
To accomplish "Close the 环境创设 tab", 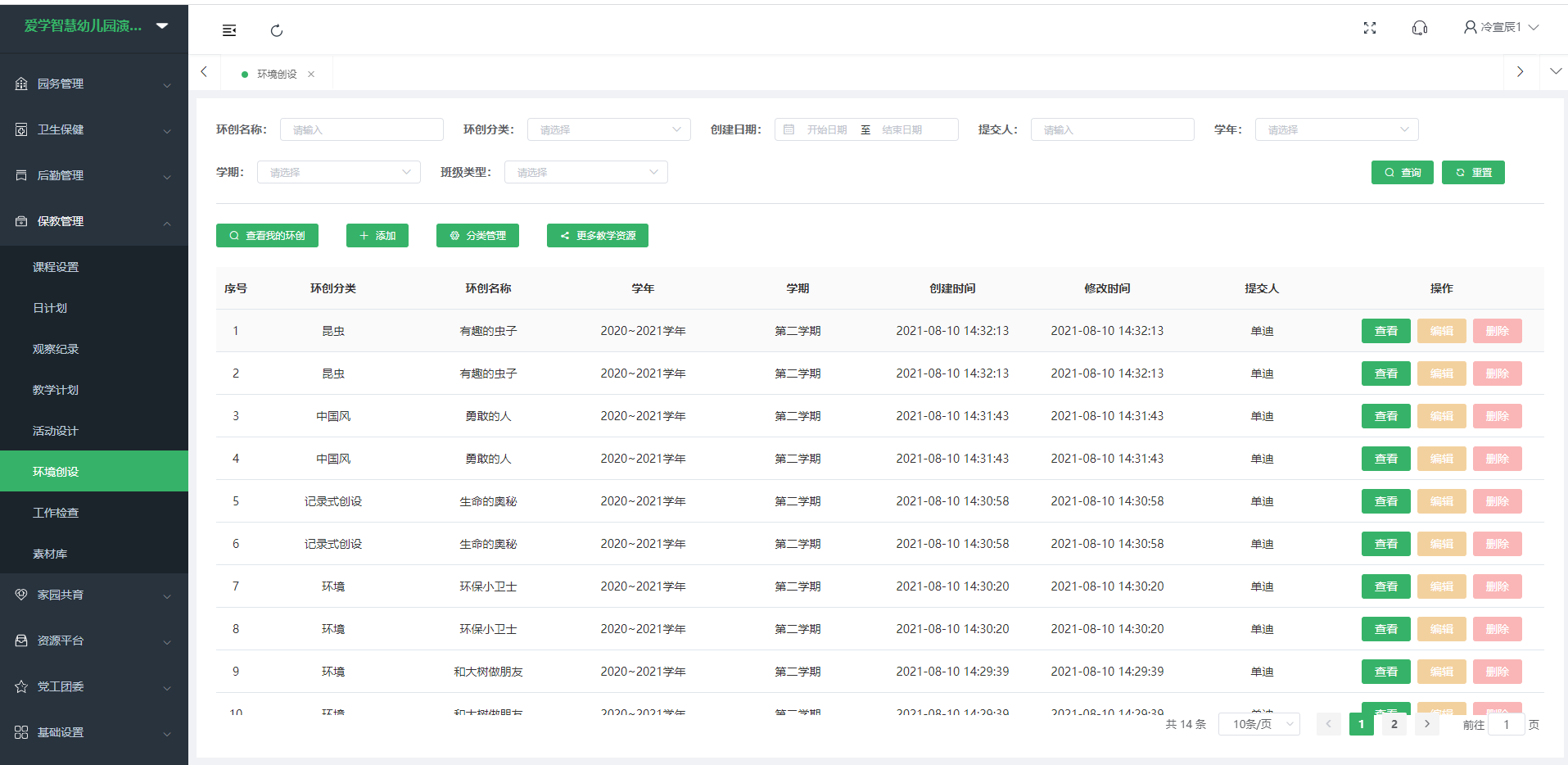I will coord(311,74).
